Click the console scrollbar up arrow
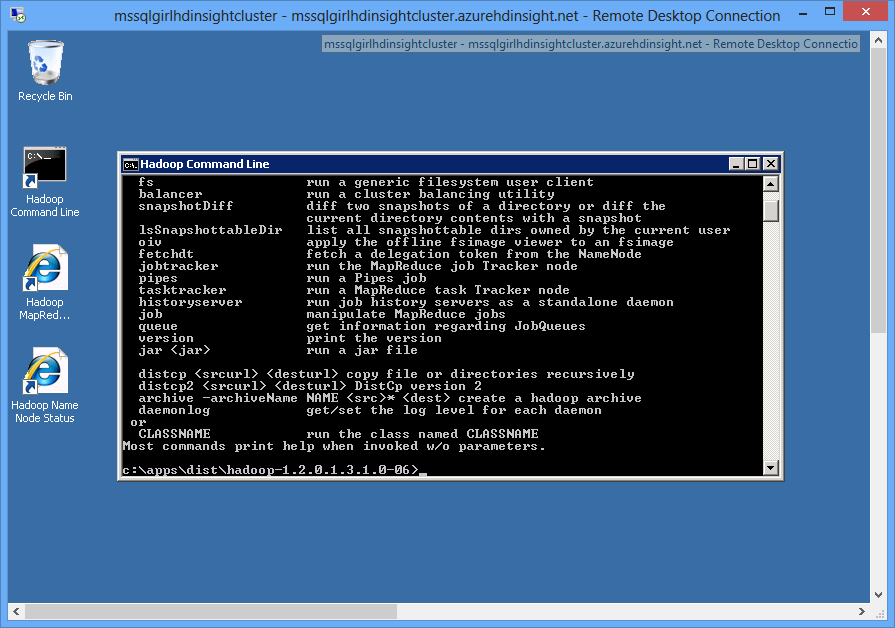The width and height of the screenshot is (895, 628). point(771,184)
